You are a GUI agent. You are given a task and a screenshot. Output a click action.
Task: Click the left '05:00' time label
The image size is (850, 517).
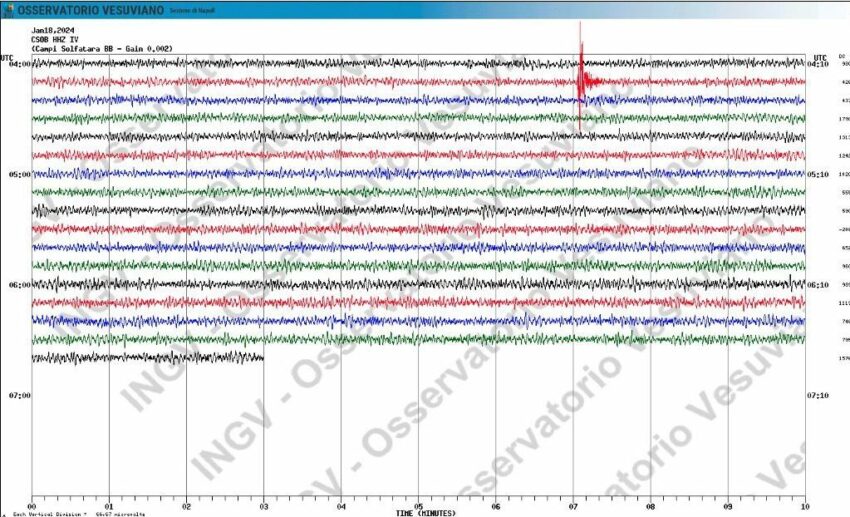pyautogui.click(x=20, y=175)
